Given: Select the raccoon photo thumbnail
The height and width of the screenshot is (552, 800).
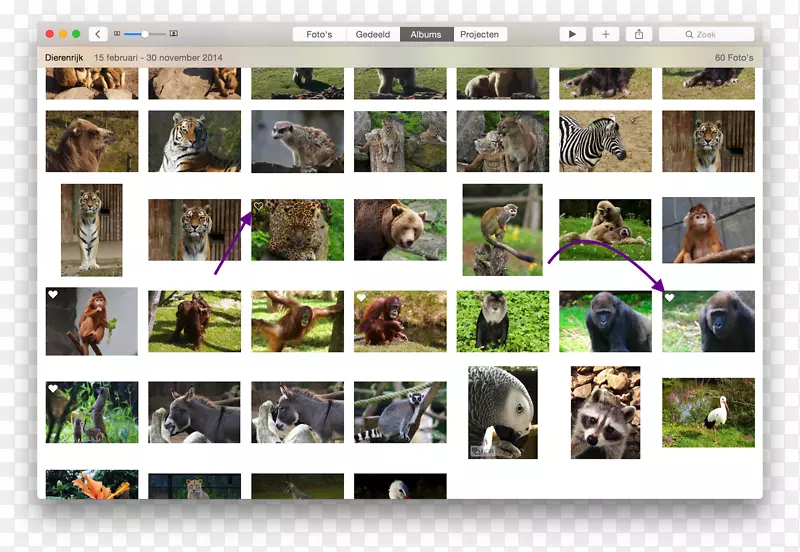Looking at the screenshot, I should (605, 412).
